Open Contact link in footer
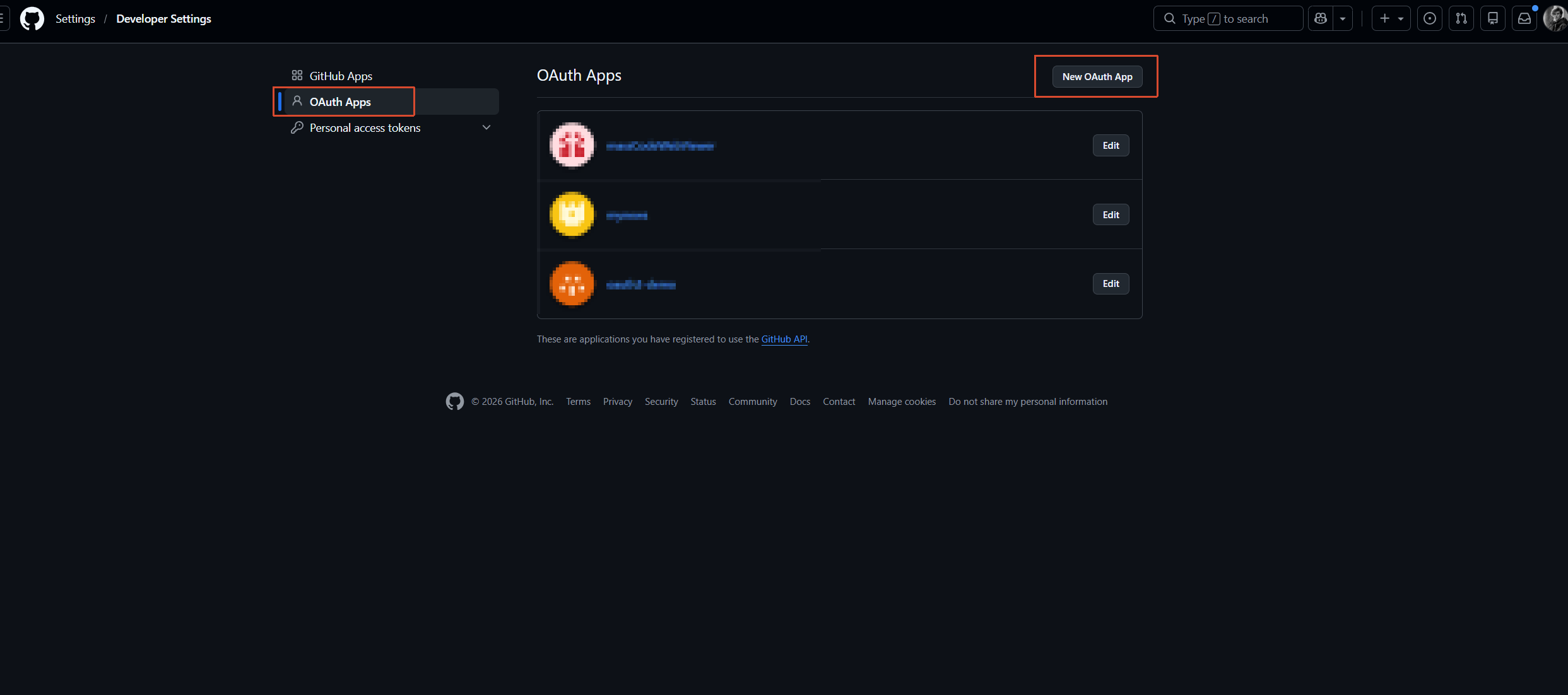Viewport: 1568px width, 695px height. [839, 402]
